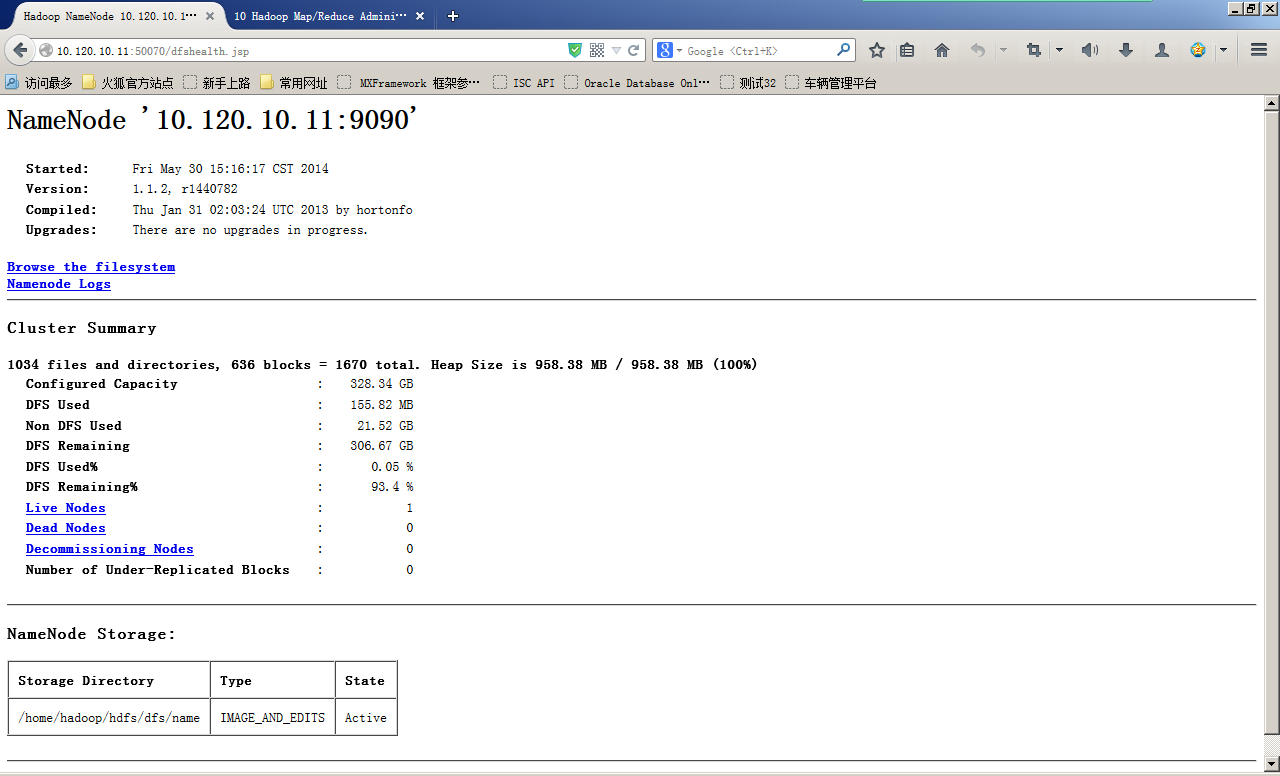This screenshot has height=776, width=1280.
Task: Open the 访问最多 bookmark
Action: pyautogui.click(x=39, y=83)
